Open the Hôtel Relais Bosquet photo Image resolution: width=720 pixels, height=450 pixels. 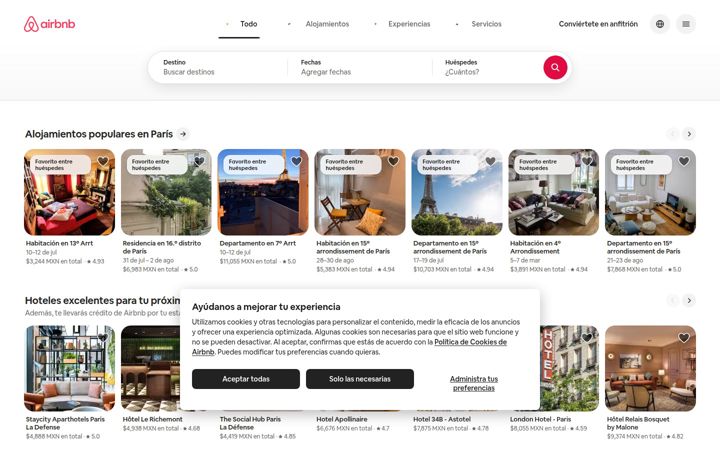click(x=650, y=368)
